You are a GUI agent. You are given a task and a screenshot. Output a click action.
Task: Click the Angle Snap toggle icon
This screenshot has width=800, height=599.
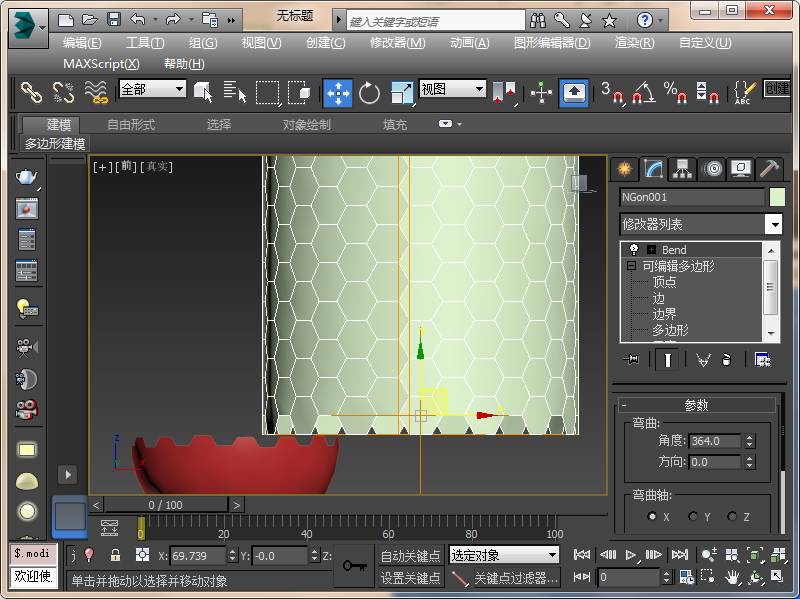643,92
